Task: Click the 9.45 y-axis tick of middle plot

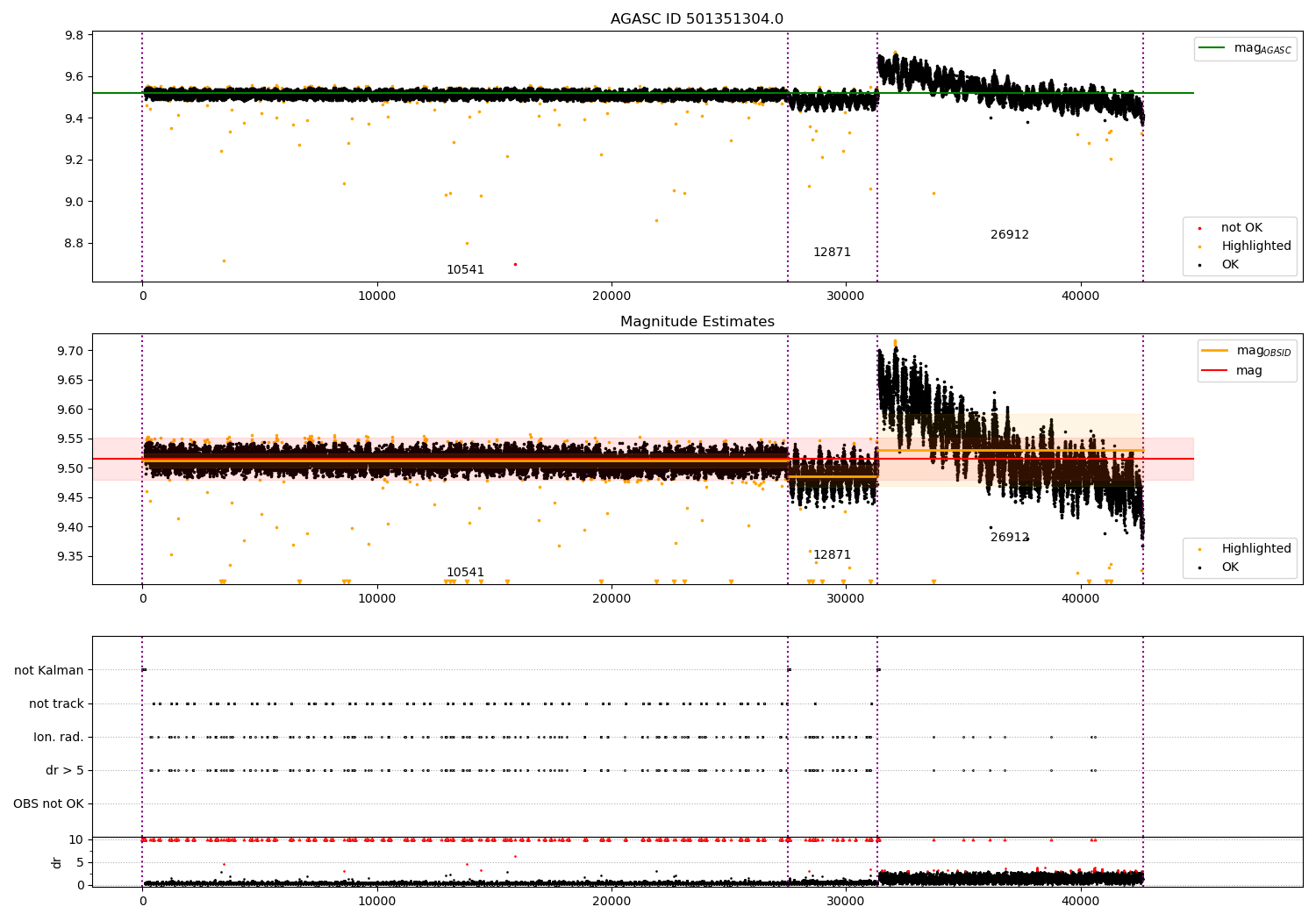Action: [70, 498]
